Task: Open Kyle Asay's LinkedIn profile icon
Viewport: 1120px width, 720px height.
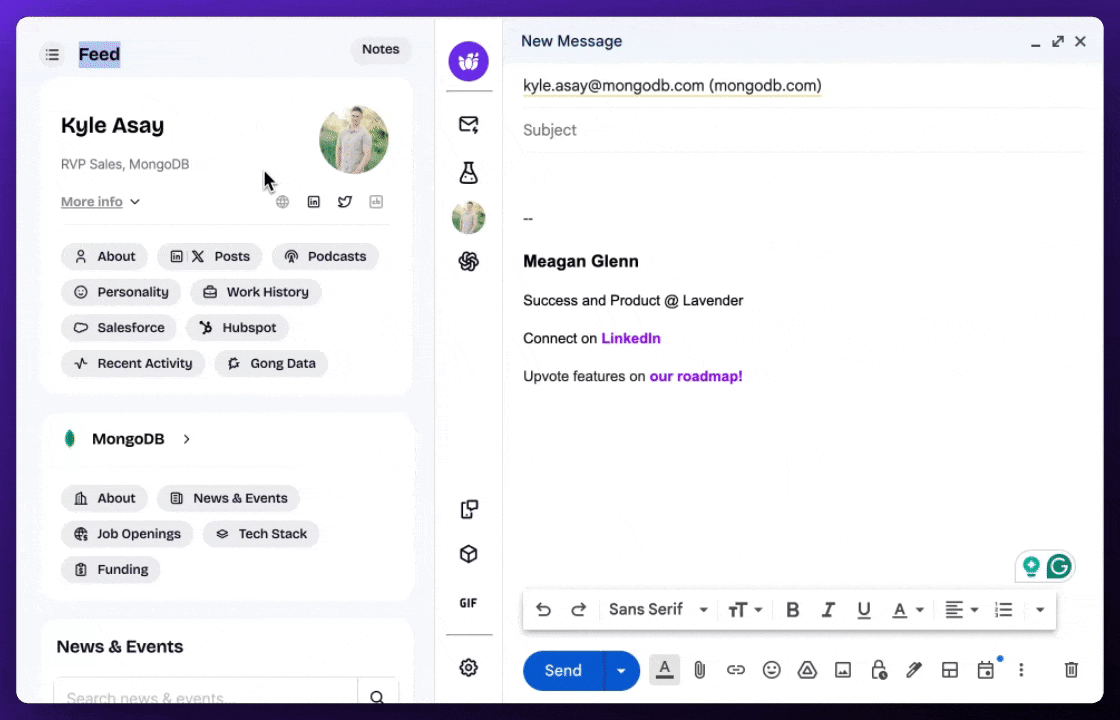Action: coord(314,202)
